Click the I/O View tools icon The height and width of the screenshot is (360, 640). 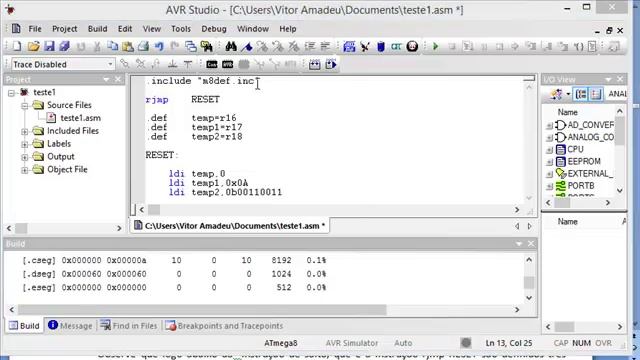557,94
